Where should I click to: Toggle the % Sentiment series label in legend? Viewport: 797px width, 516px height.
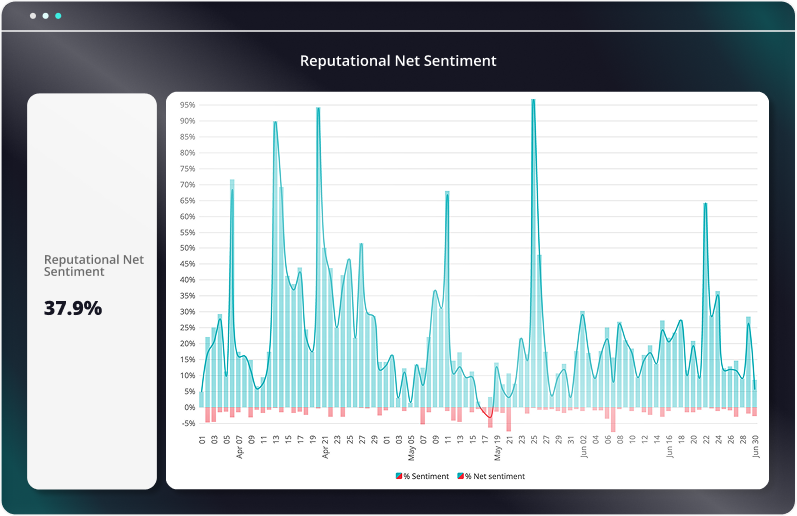click(426, 477)
